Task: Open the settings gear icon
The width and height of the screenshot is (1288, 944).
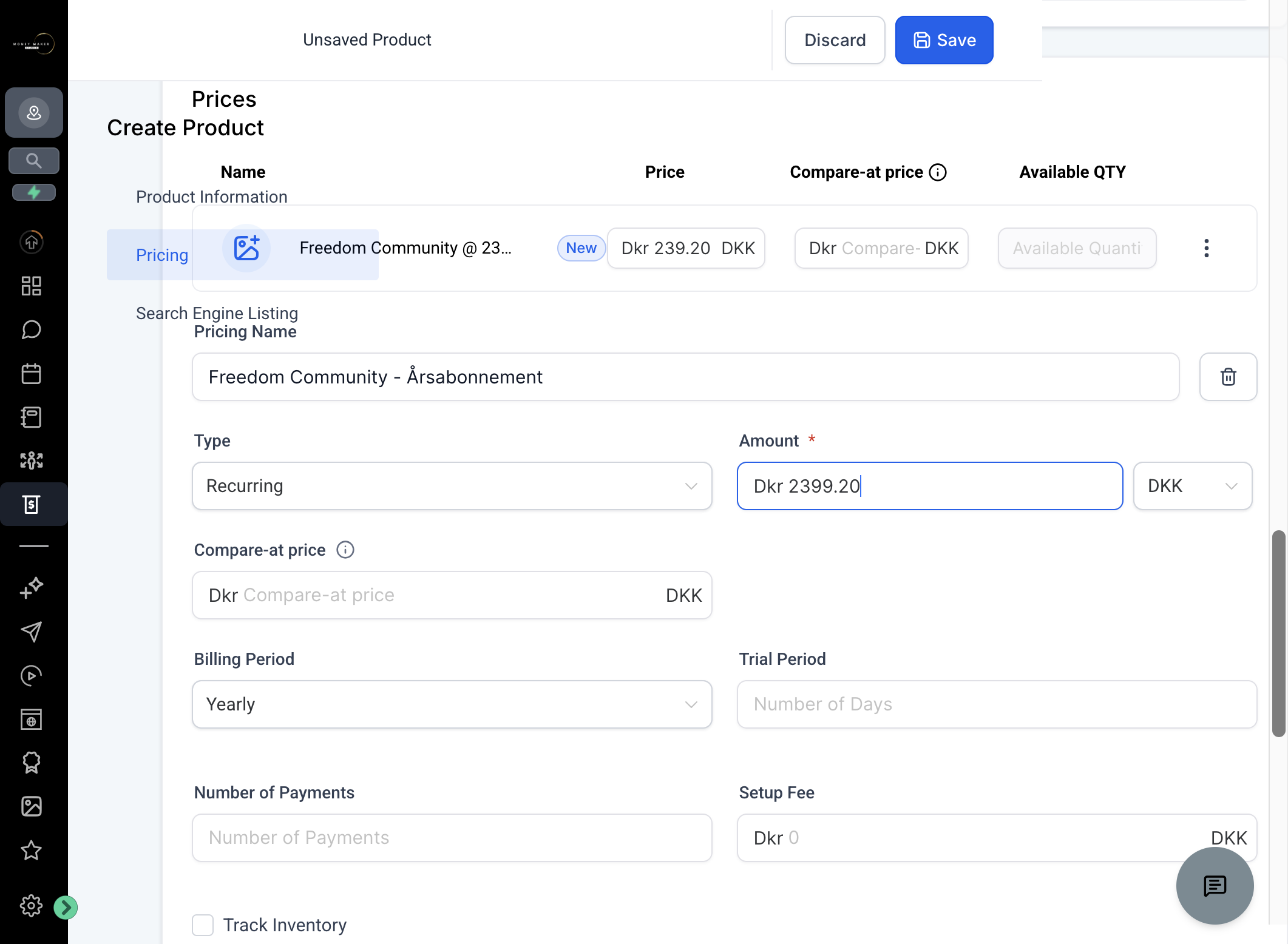Action: point(32,906)
